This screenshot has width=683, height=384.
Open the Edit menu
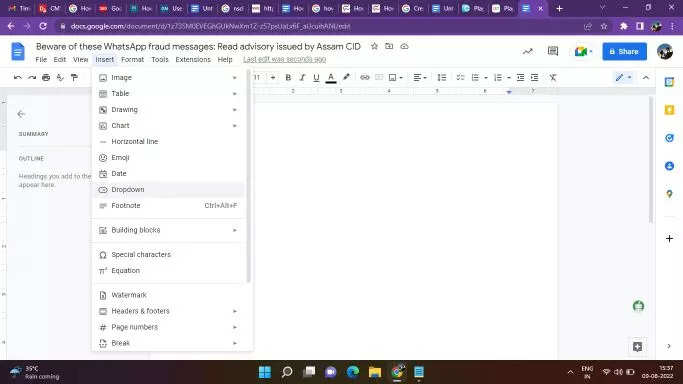(x=60, y=59)
